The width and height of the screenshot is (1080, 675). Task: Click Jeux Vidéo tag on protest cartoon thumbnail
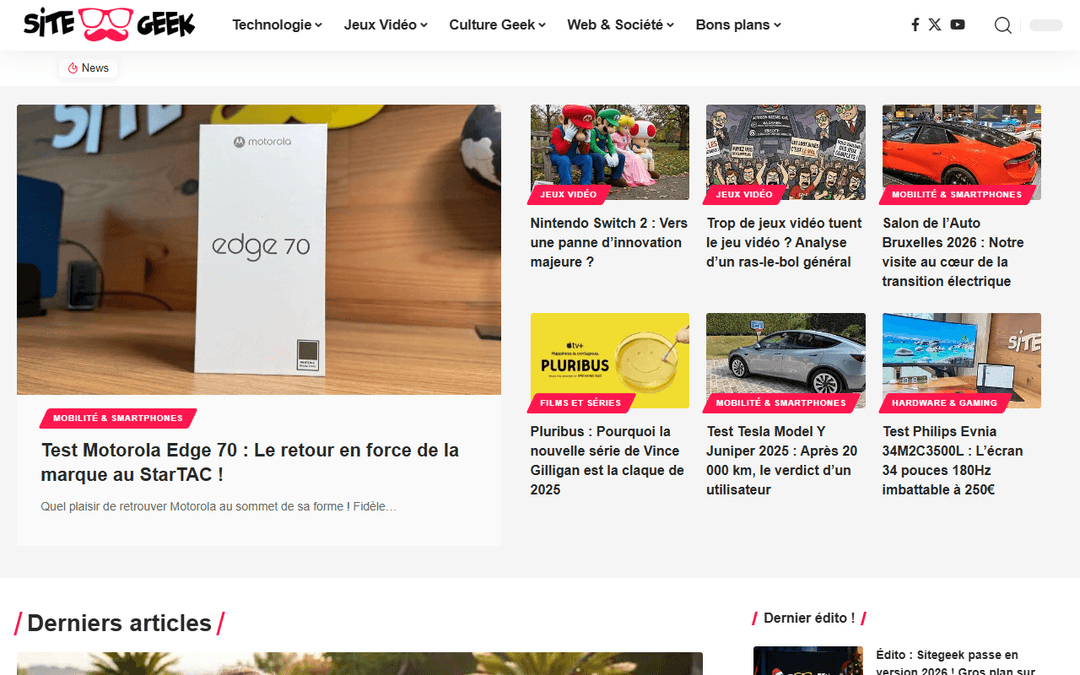tap(744, 195)
